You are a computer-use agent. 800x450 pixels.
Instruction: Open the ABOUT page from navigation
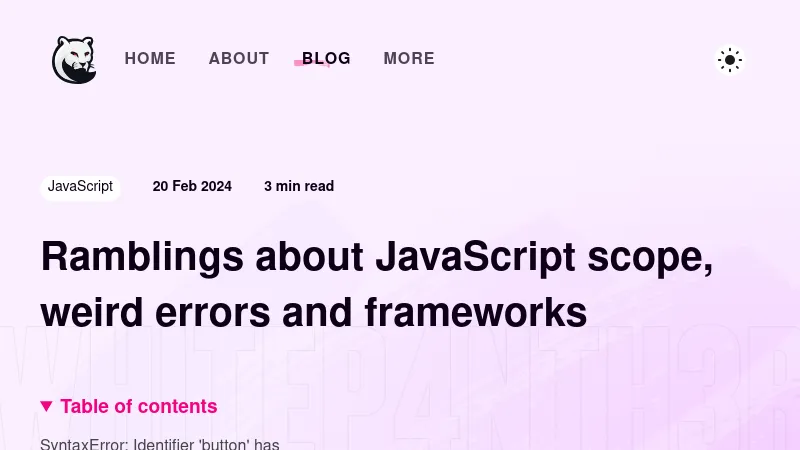pyautogui.click(x=239, y=59)
